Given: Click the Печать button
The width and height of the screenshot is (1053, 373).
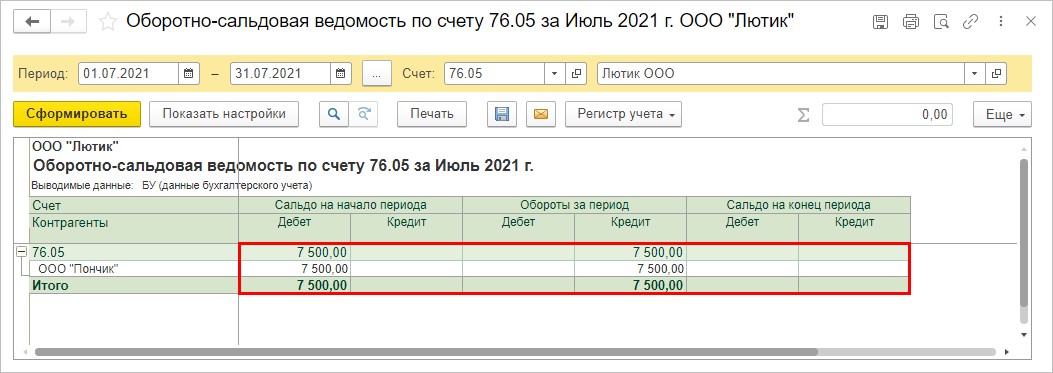Looking at the screenshot, I should pyautogui.click(x=432, y=114).
